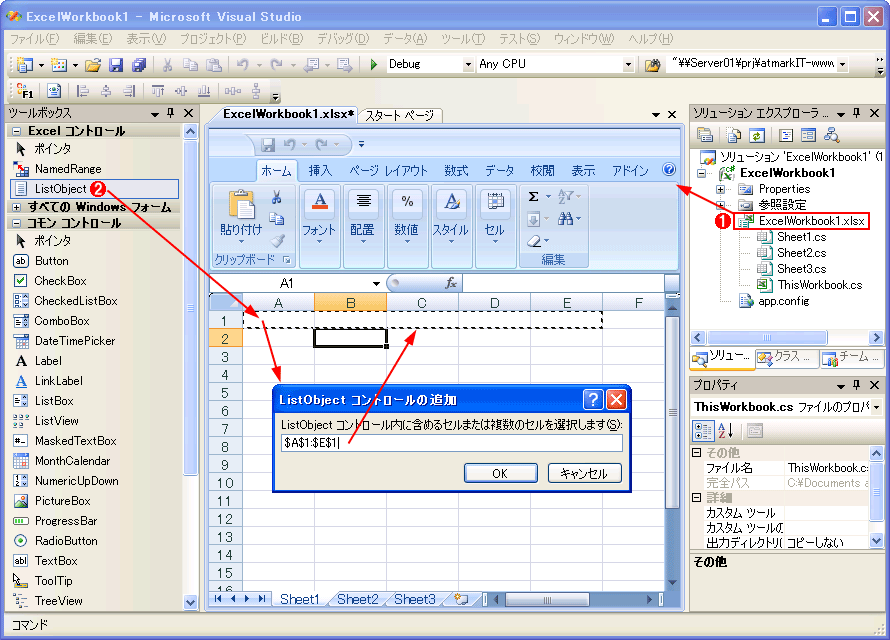Click the worksheet vertical scrollbar thumb
Screen dimensions: 890x640
(x=672, y=412)
